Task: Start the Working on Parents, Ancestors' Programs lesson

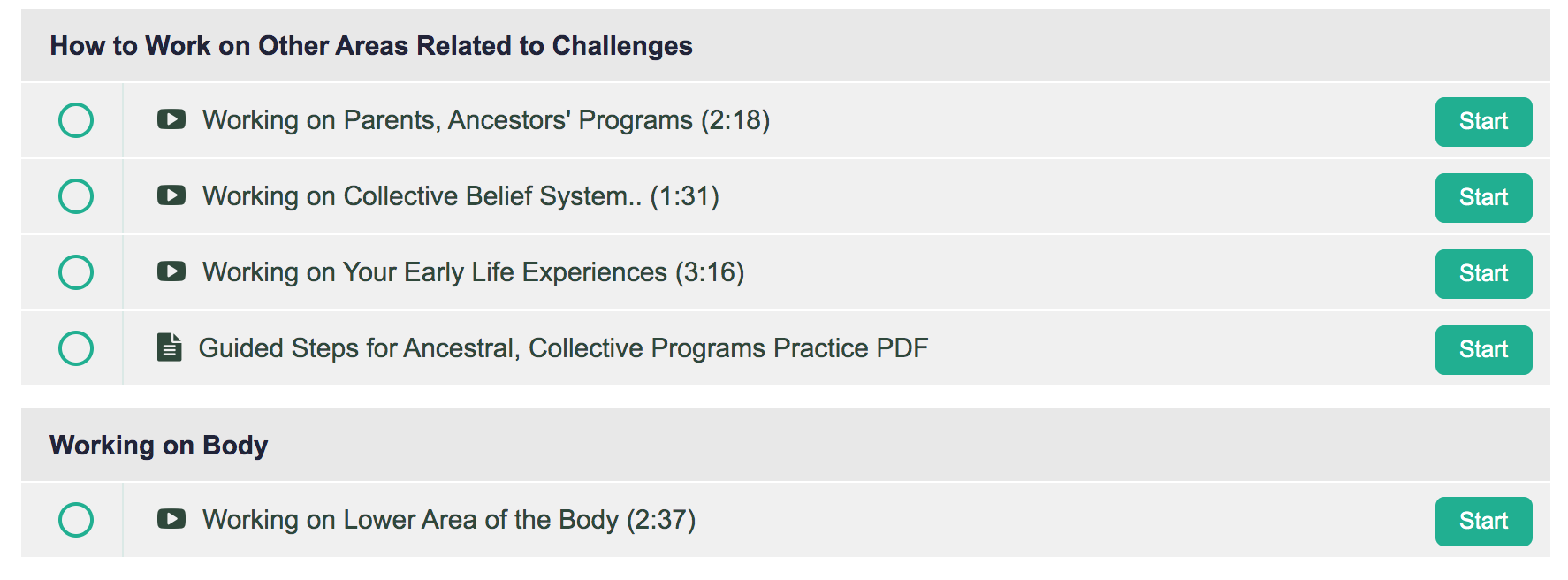Action: click(x=1483, y=122)
